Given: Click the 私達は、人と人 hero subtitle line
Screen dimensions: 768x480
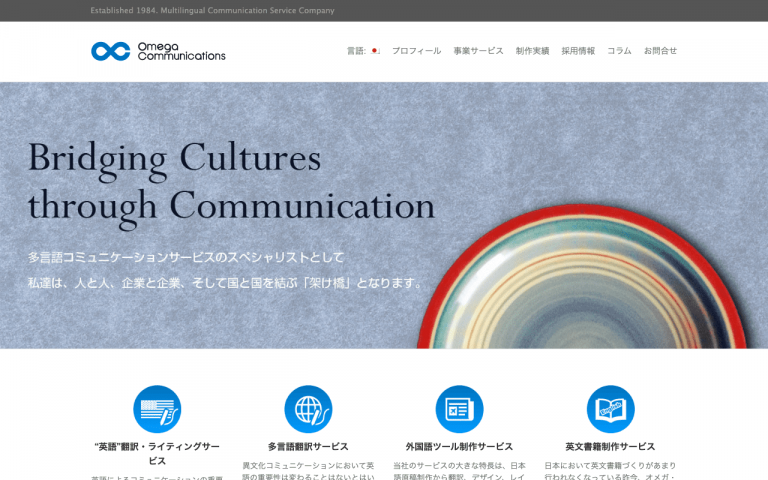Looking at the screenshot, I should 224,283.
